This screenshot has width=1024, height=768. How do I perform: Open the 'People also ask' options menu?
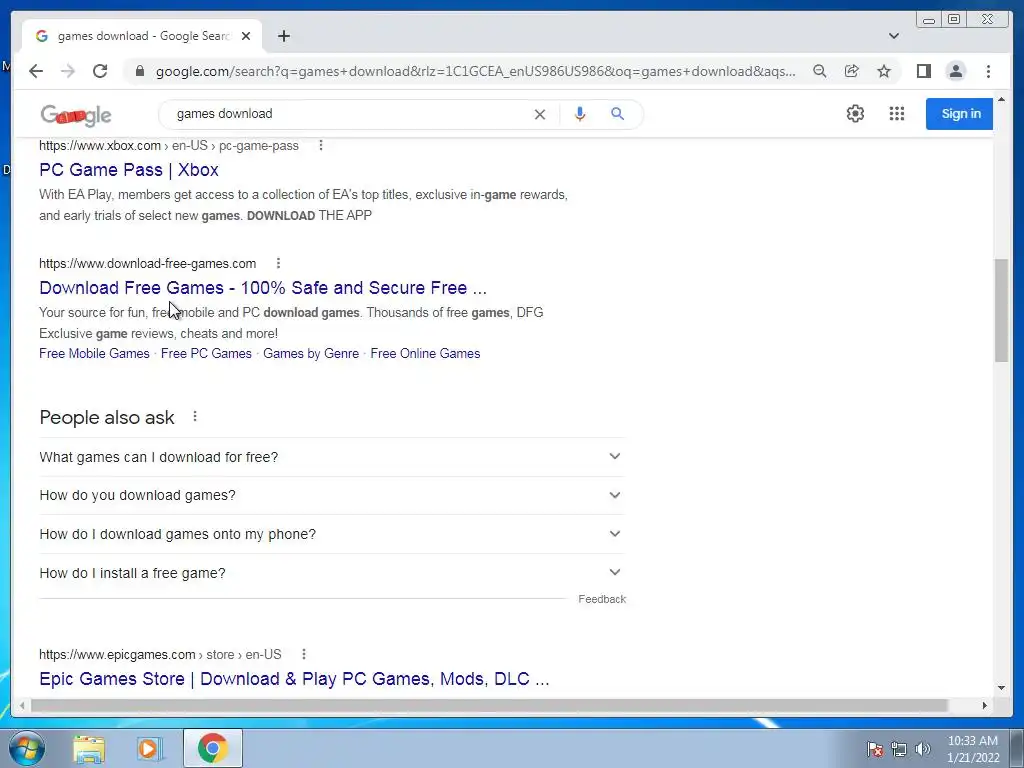pyautogui.click(x=195, y=417)
